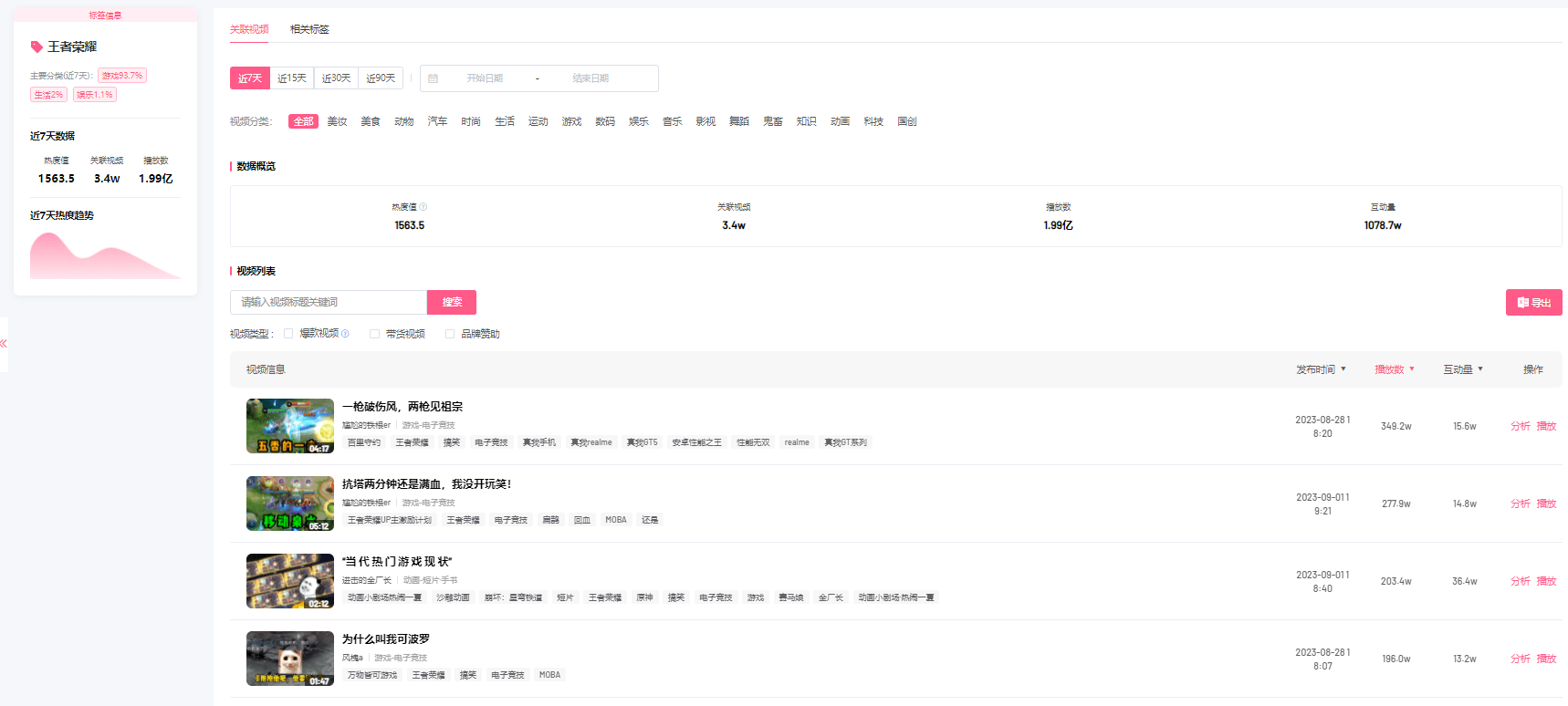
Task: Enable the 爆款视频 checkbox
Action: tap(288, 334)
